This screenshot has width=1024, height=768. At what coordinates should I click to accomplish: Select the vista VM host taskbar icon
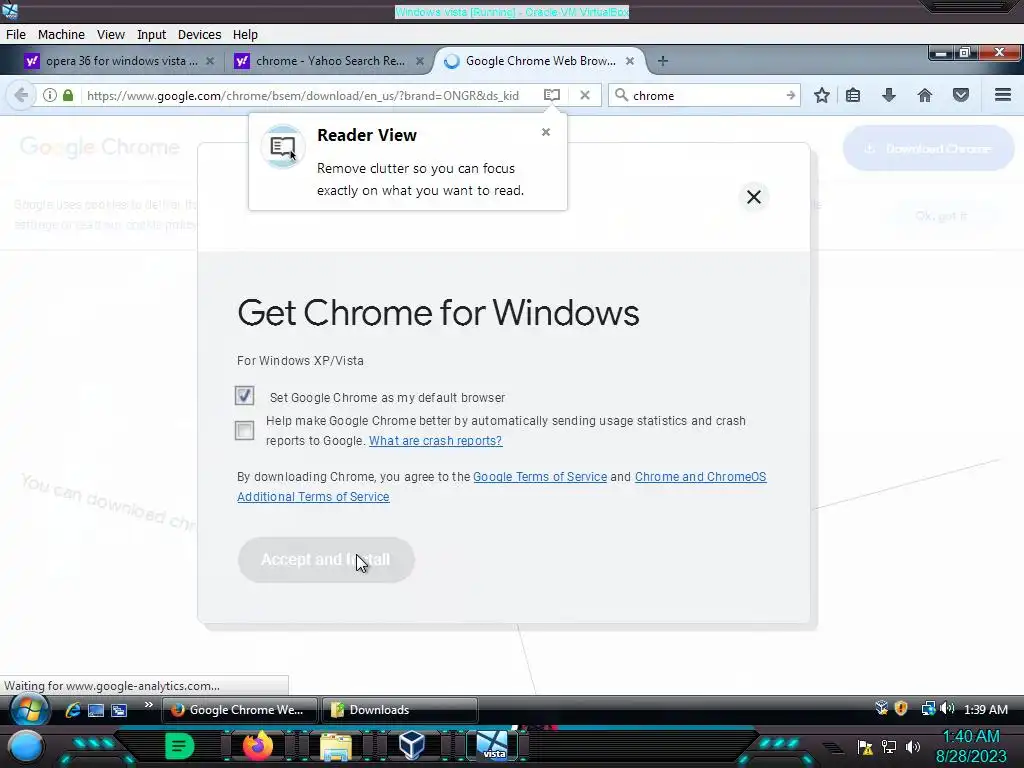click(x=492, y=746)
